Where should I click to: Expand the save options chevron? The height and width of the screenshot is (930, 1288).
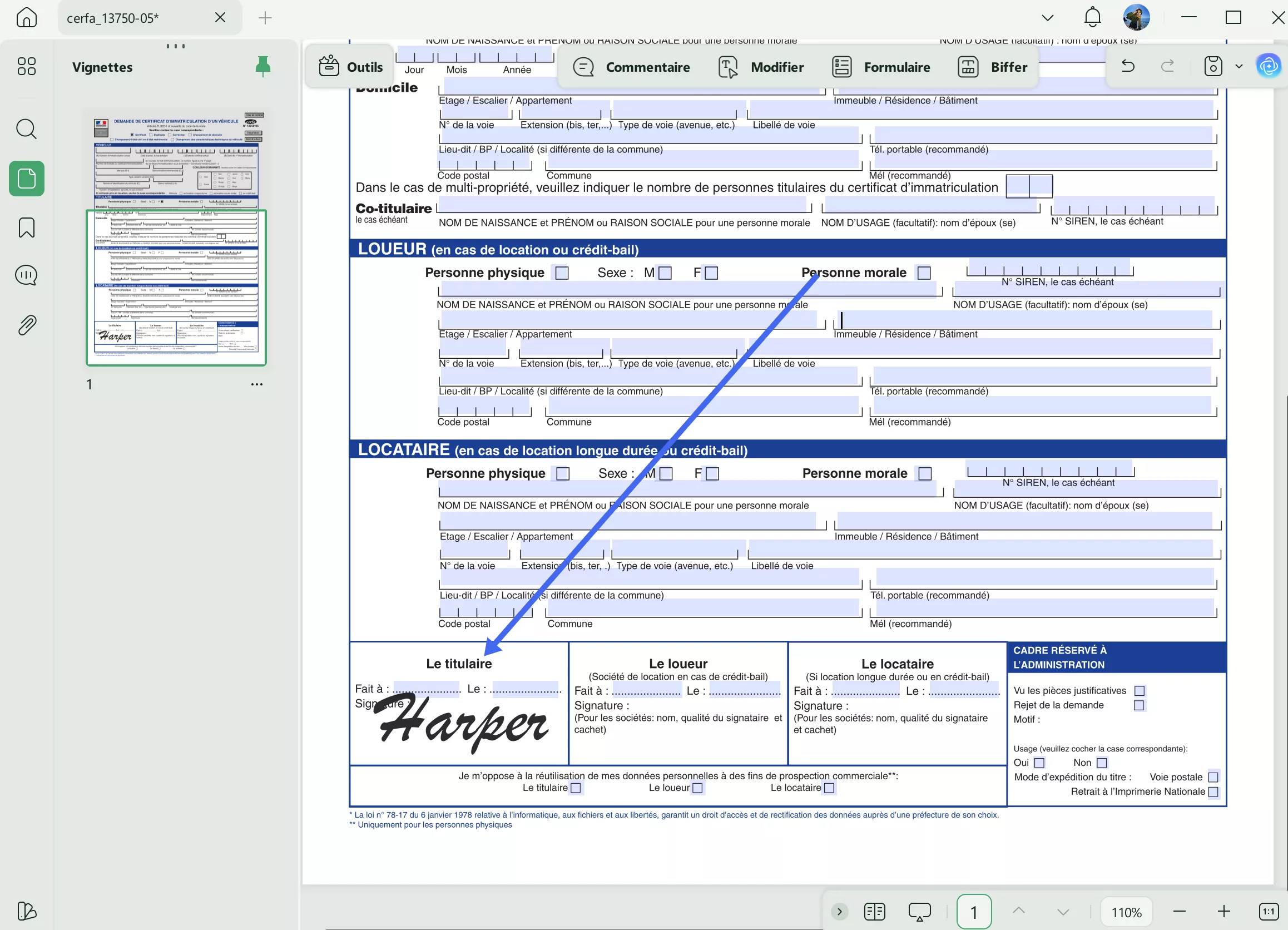(1239, 66)
